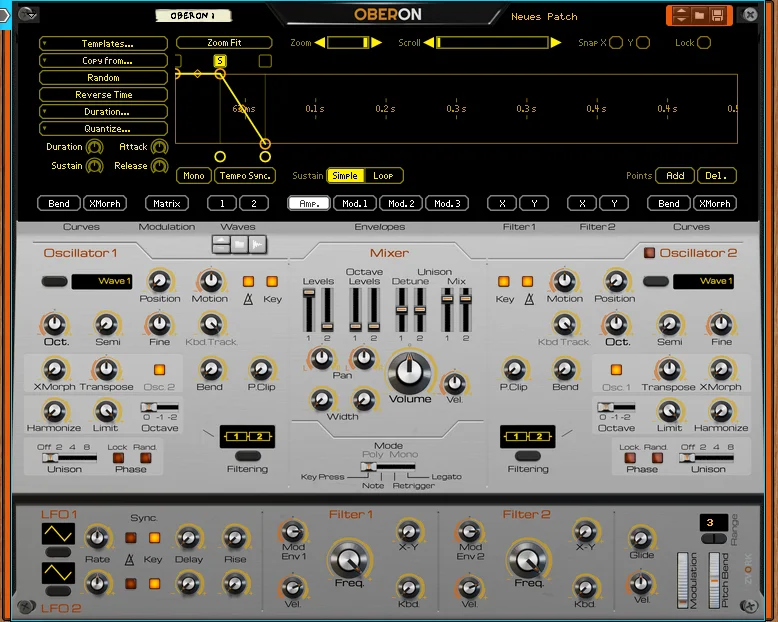Open the Matrix modulation tab
Viewport: 778px width, 622px height.
point(167,203)
